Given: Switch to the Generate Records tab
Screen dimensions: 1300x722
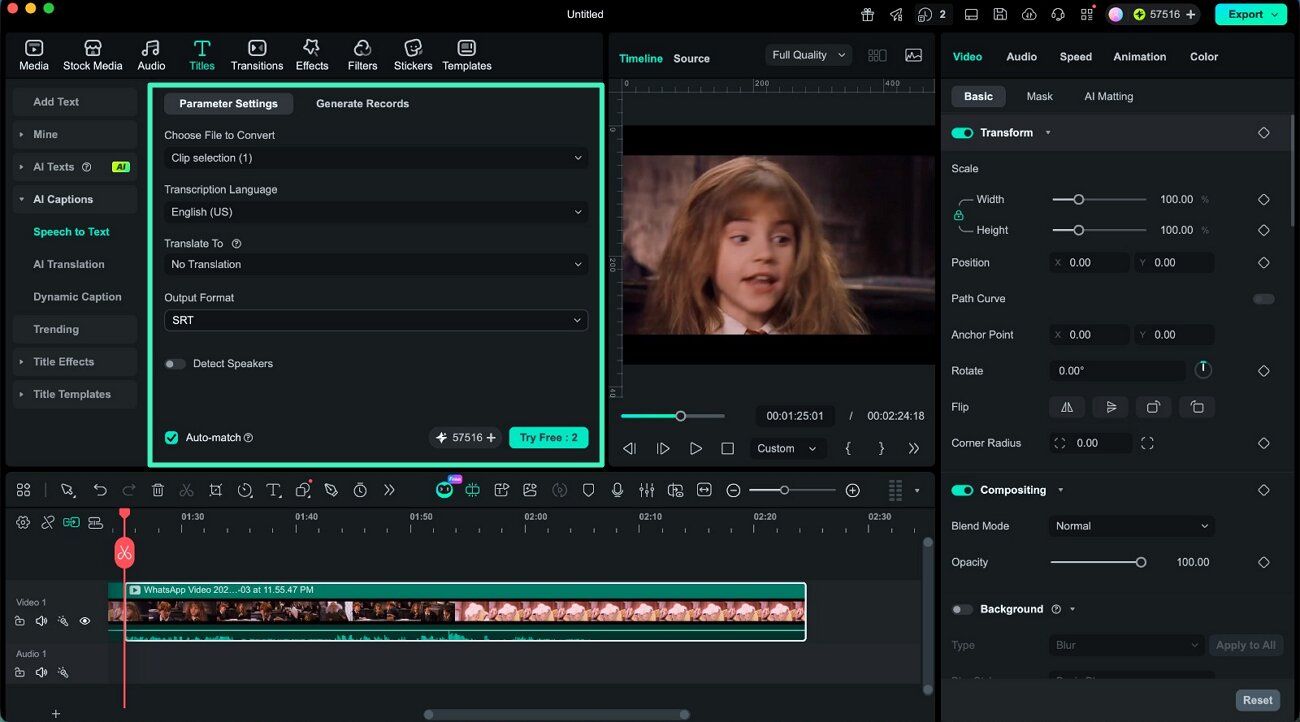Looking at the screenshot, I should coord(362,104).
